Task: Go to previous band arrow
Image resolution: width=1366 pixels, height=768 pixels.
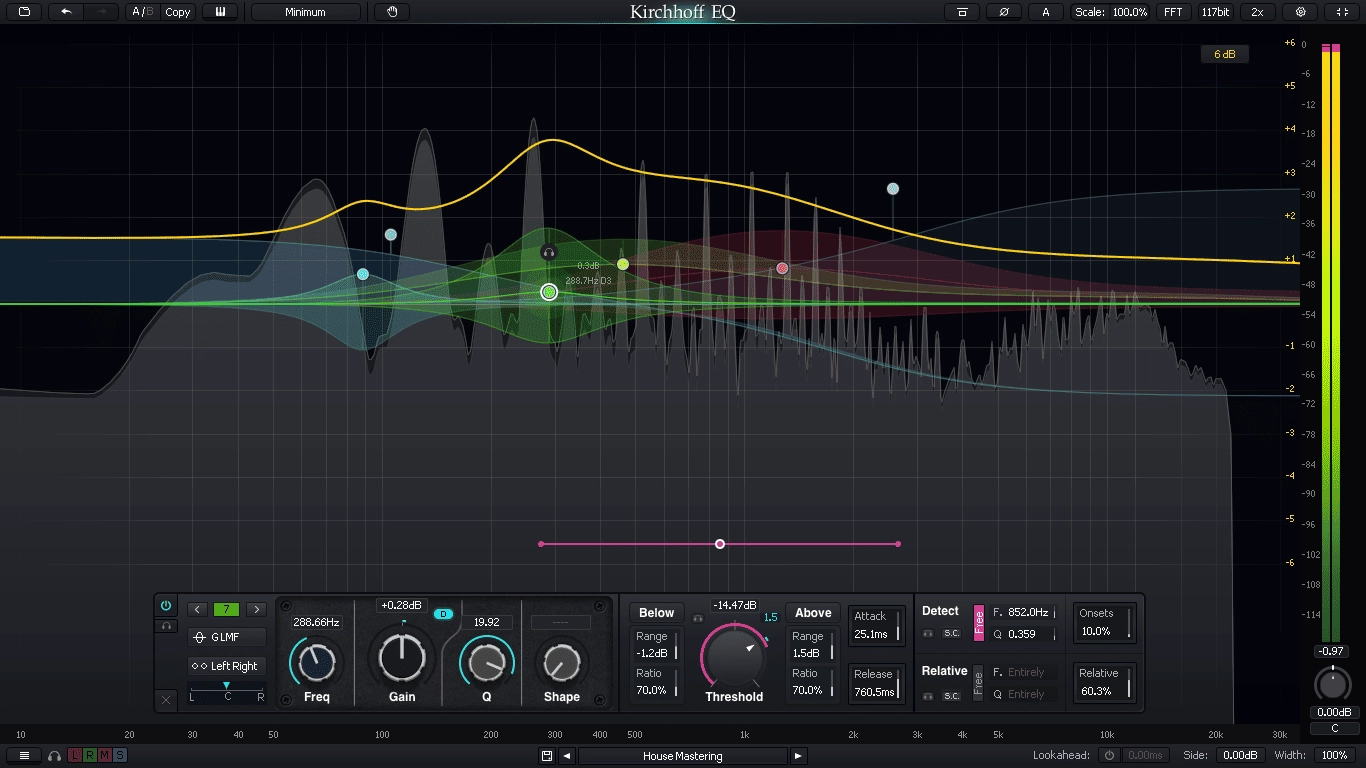Action: tap(198, 609)
